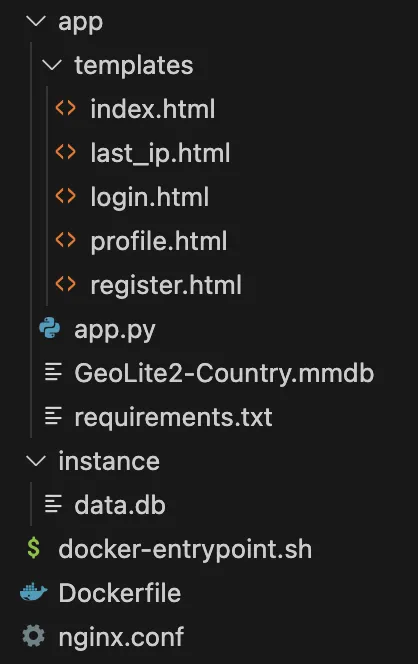This screenshot has height=664, width=418.
Task: Open the nginx.conf file
Action: pos(121,637)
